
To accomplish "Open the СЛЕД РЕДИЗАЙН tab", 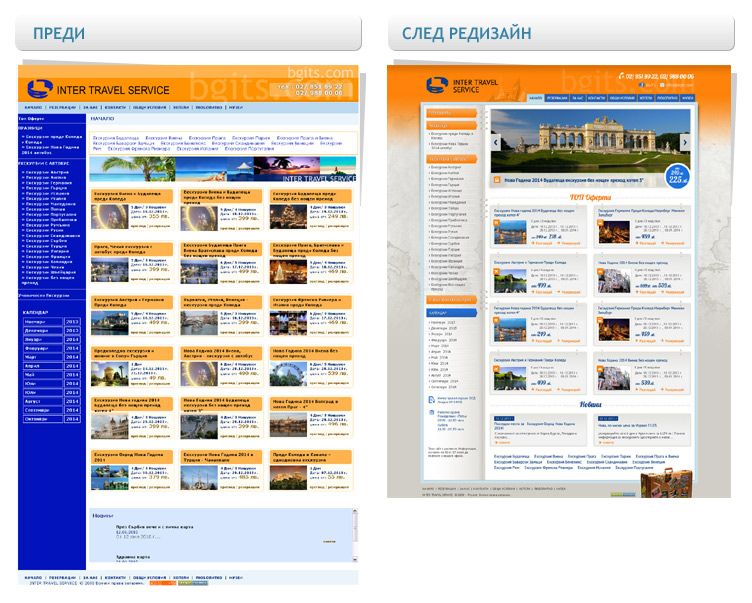I will [x=466, y=34].
